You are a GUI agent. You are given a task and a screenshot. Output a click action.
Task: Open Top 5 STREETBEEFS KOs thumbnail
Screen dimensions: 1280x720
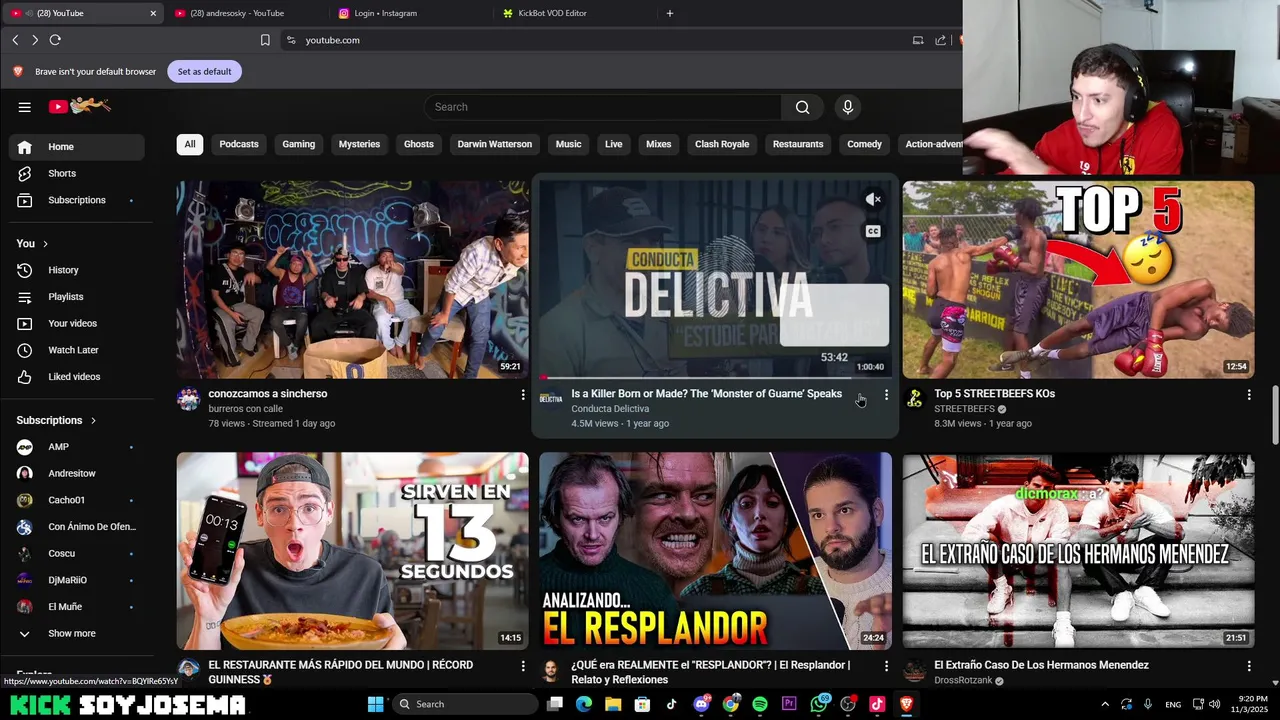pyautogui.click(x=1078, y=279)
